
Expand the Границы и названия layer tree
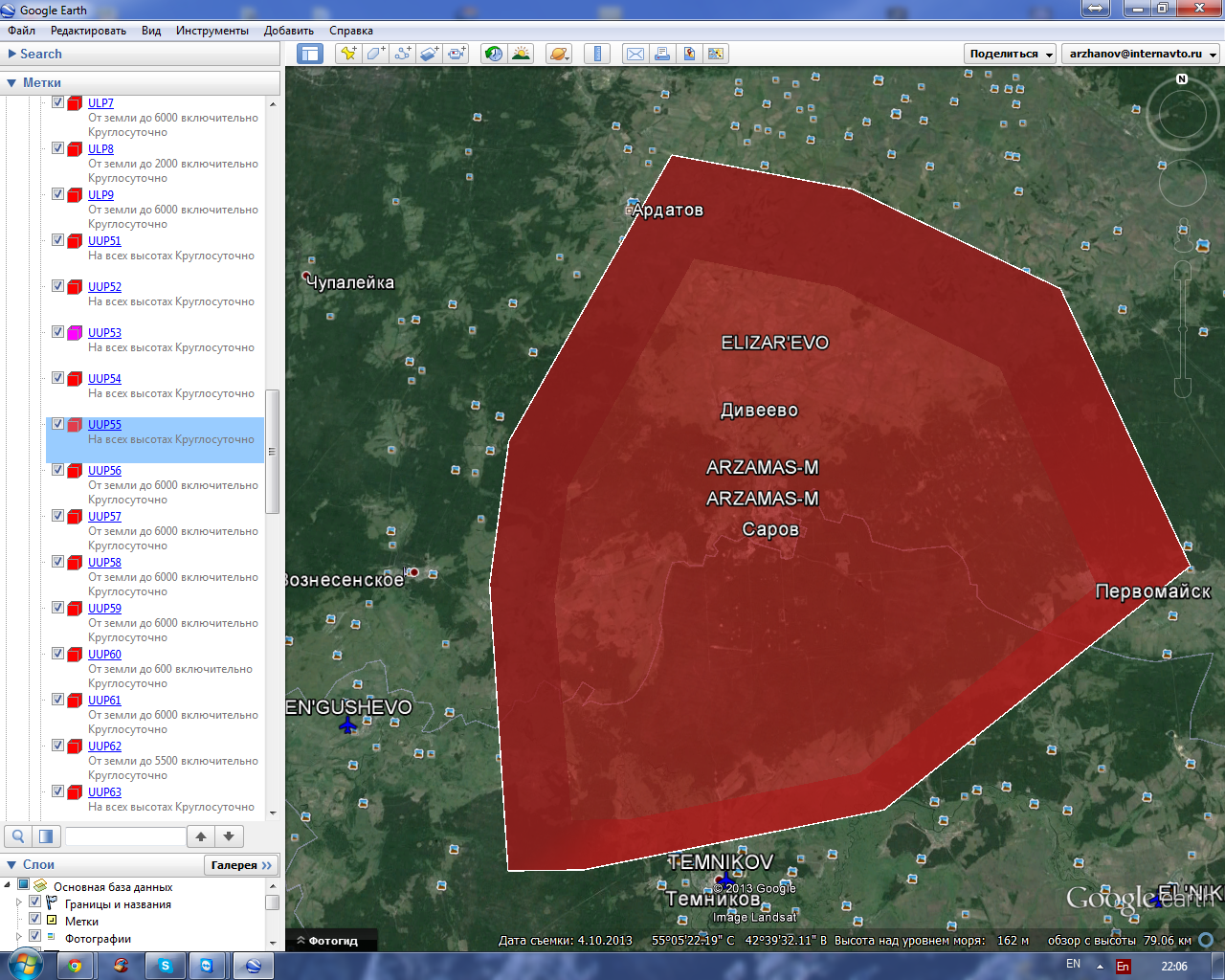(18, 902)
